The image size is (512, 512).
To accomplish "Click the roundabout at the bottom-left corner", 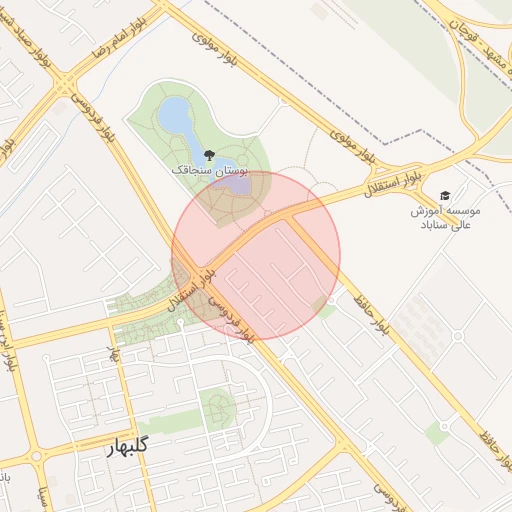I will (x=36, y=456).
